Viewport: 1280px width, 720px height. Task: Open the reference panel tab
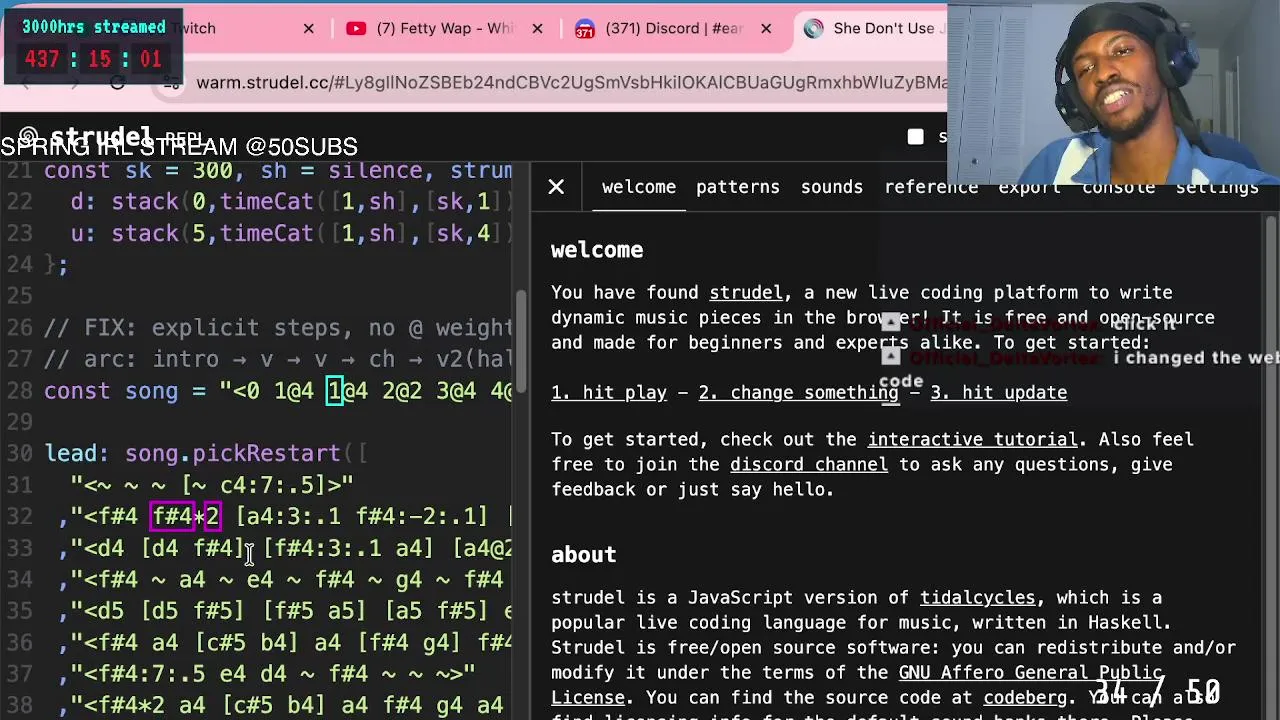tap(930, 187)
